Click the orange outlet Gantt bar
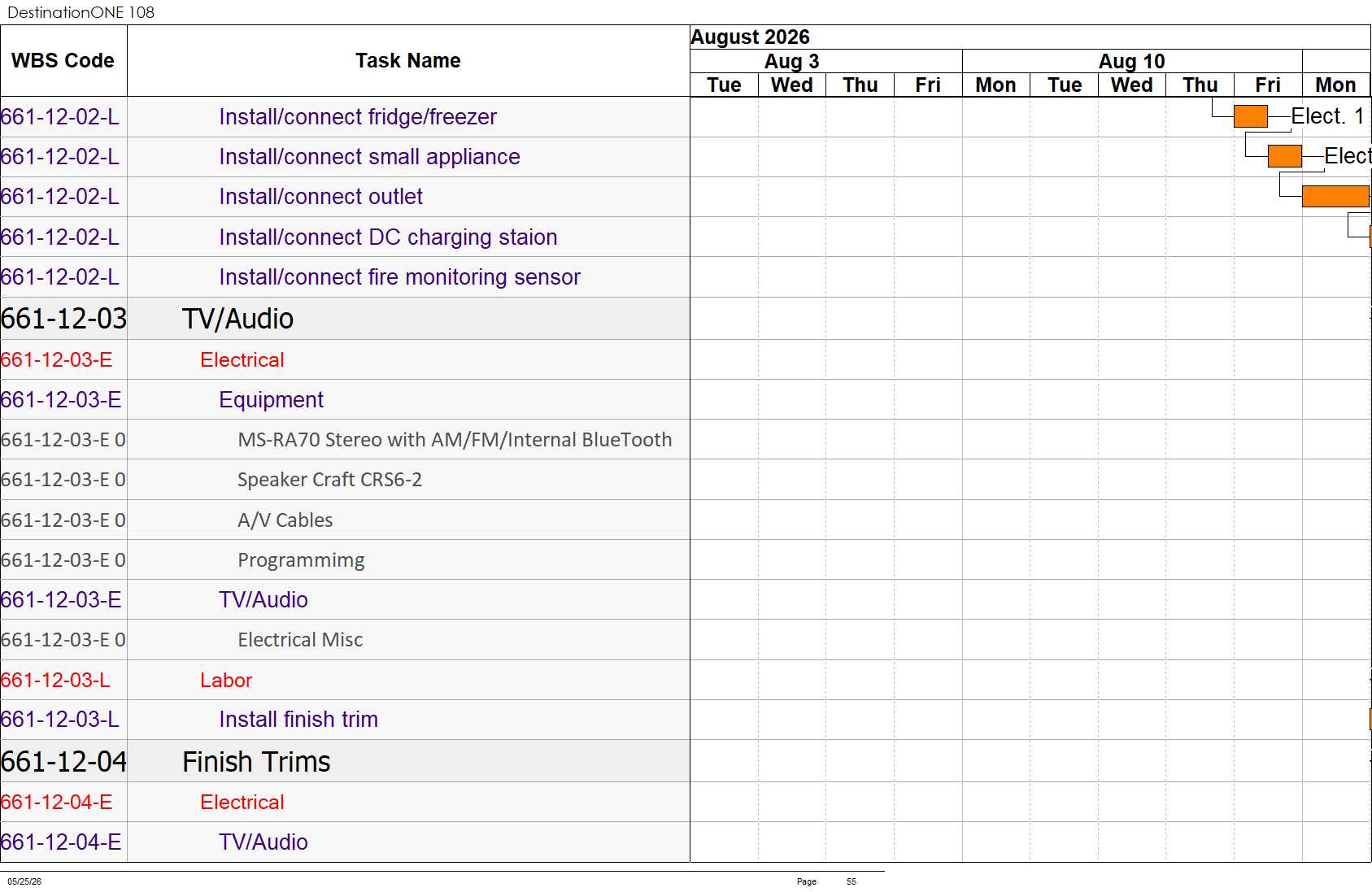 pyautogui.click(x=1335, y=196)
